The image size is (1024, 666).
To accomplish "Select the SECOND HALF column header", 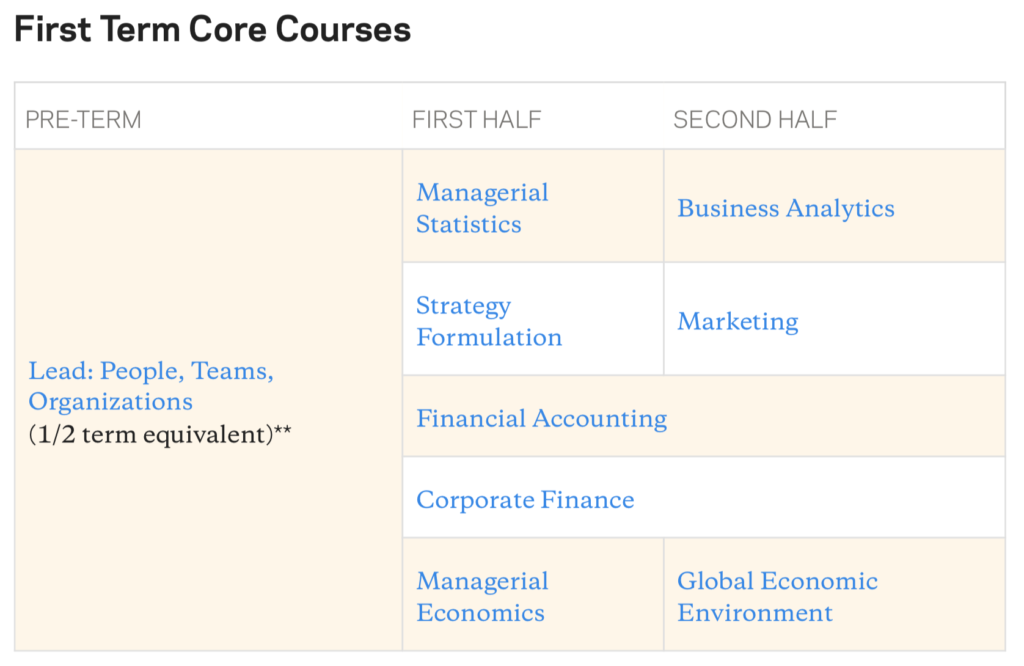I will [x=755, y=119].
